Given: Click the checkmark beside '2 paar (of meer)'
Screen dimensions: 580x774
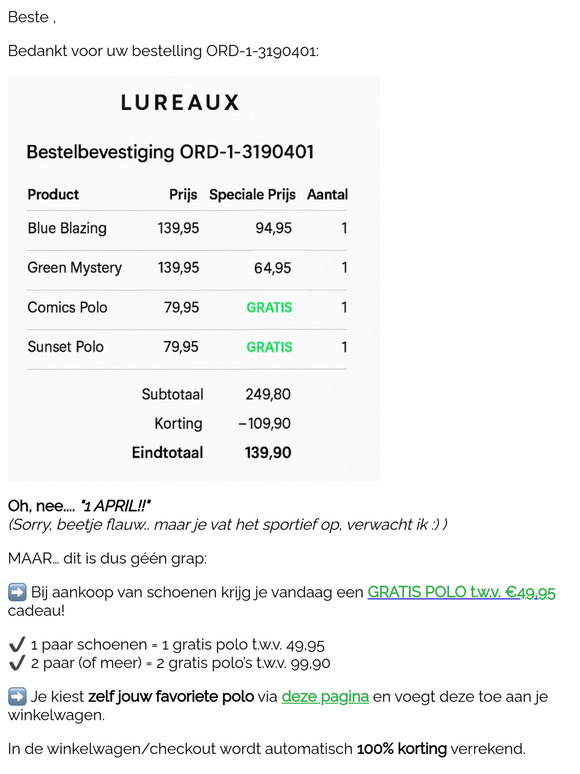Looking at the screenshot, I should click(17, 663).
